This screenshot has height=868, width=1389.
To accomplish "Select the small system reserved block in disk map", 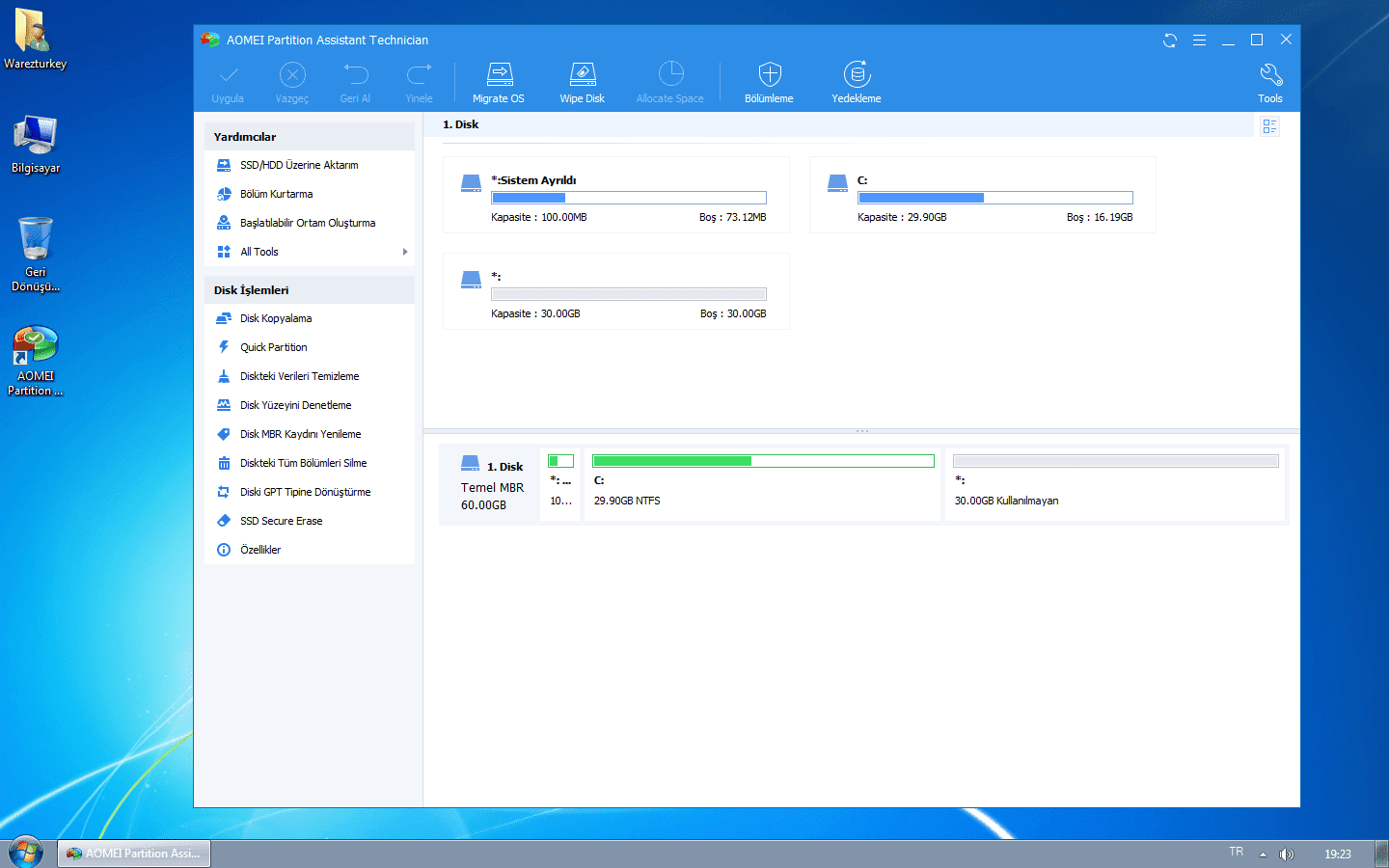I will [560, 484].
